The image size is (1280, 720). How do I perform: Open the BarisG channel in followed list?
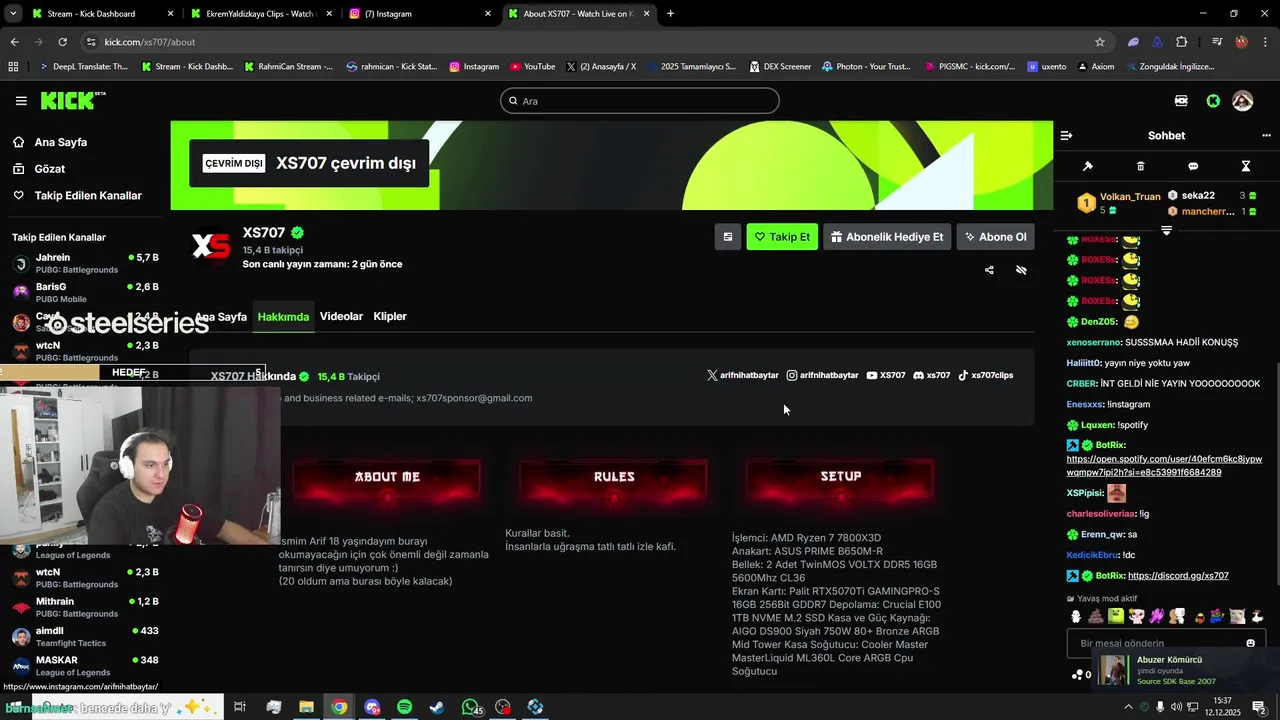coord(85,293)
